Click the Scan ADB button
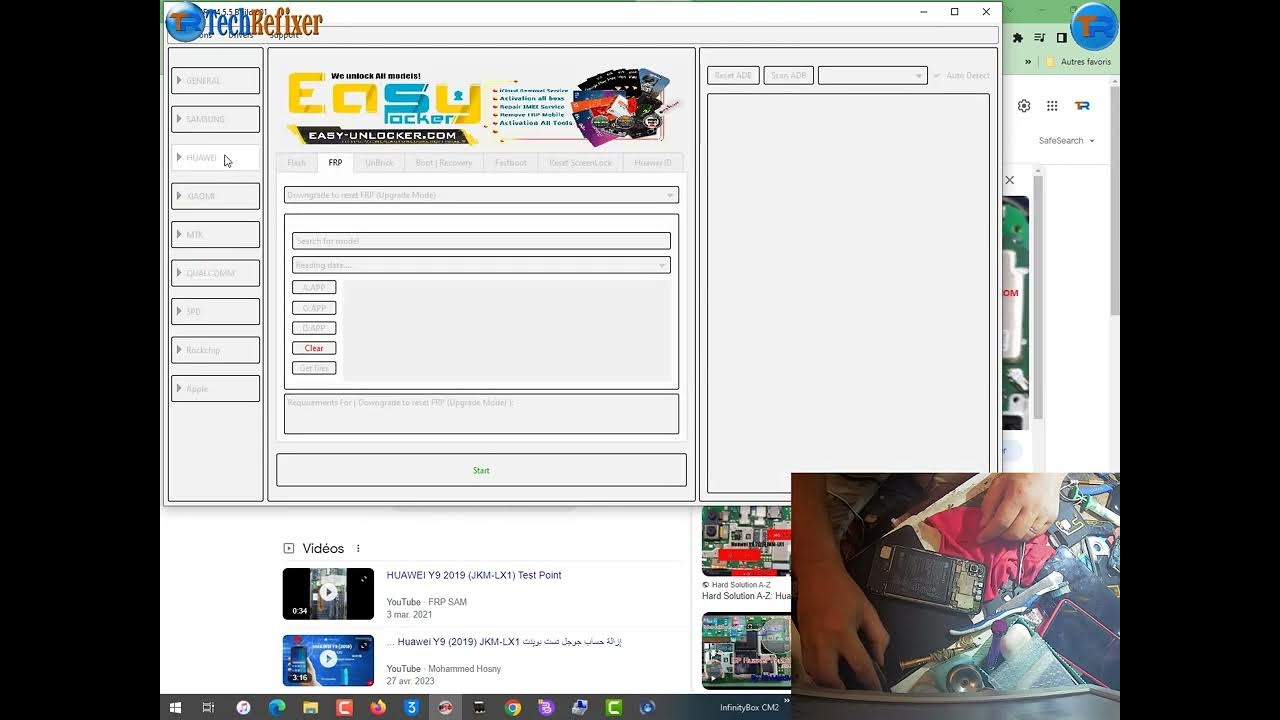This screenshot has width=1280, height=720. (788, 76)
